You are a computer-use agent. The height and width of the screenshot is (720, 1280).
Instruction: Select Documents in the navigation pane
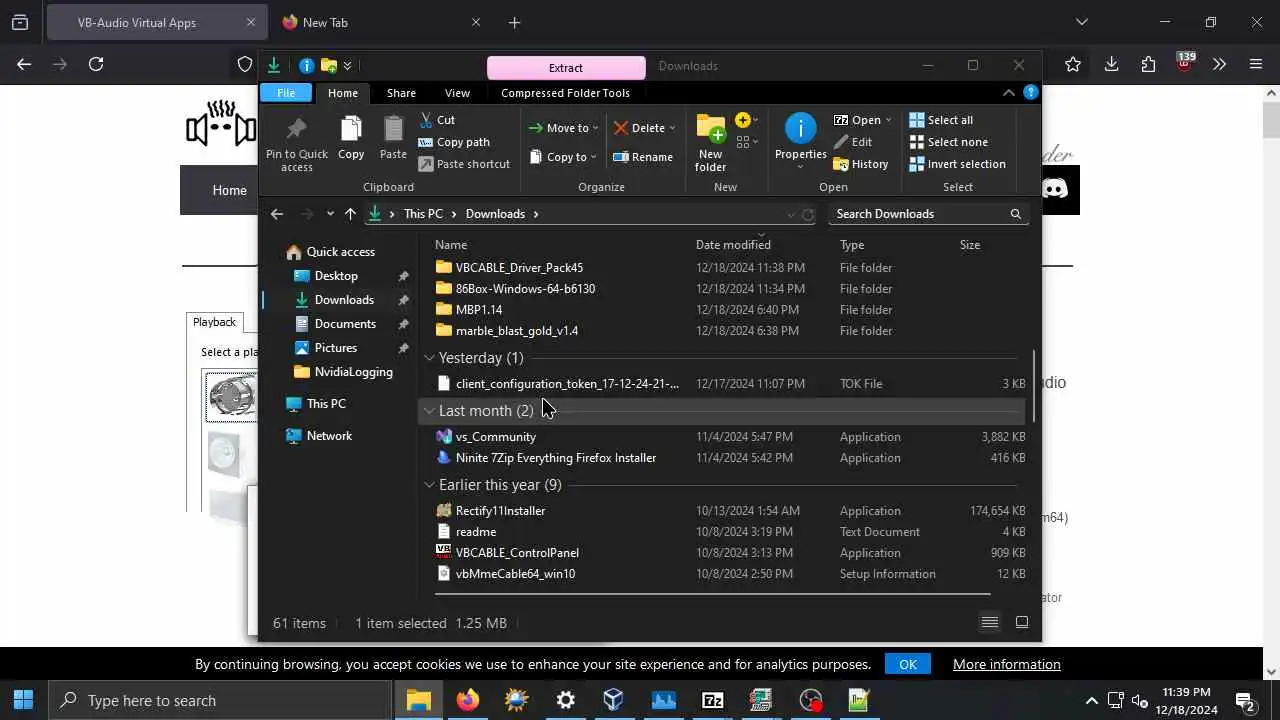(345, 324)
